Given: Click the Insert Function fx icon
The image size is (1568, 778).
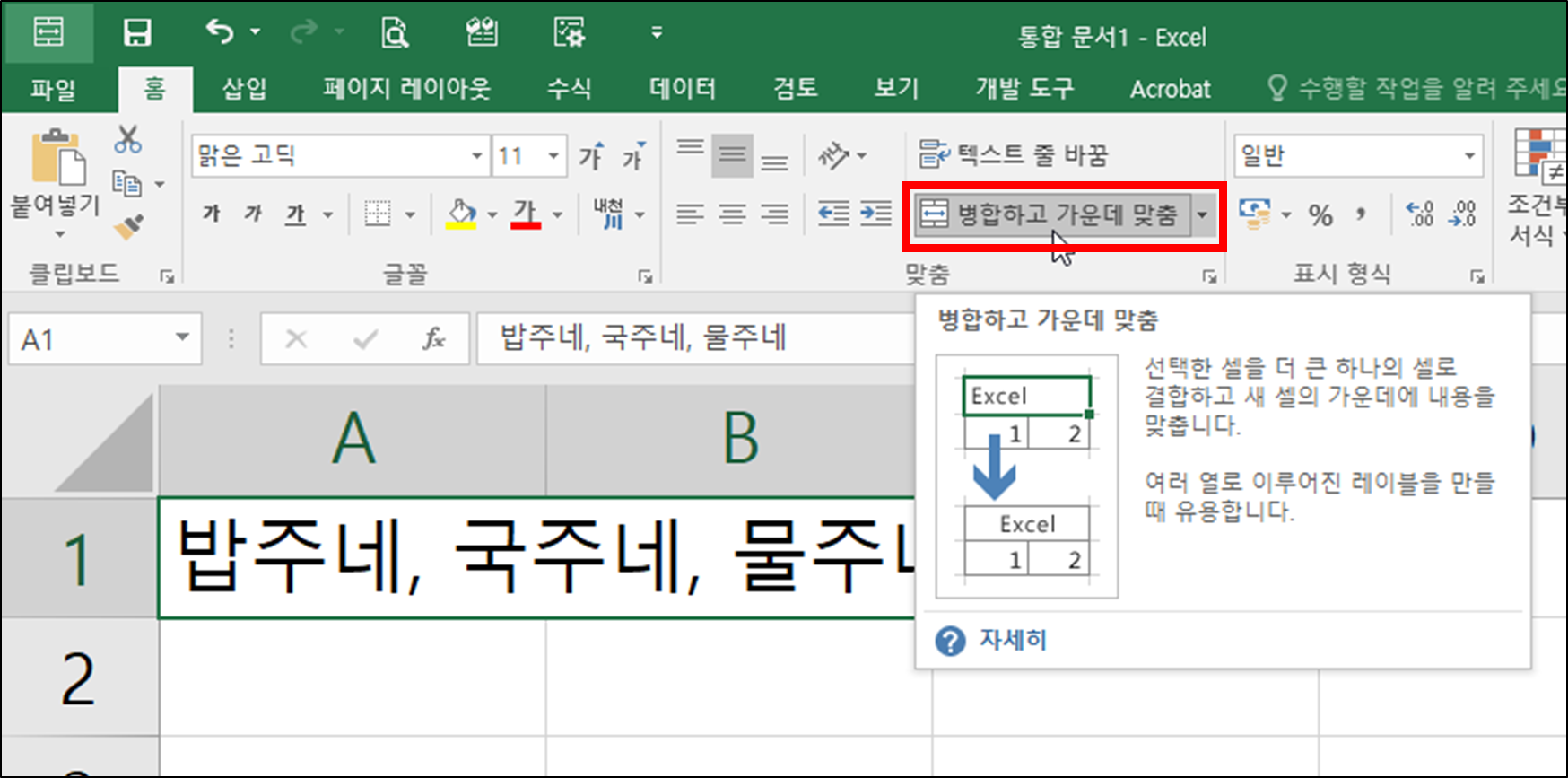Looking at the screenshot, I should pos(434,339).
